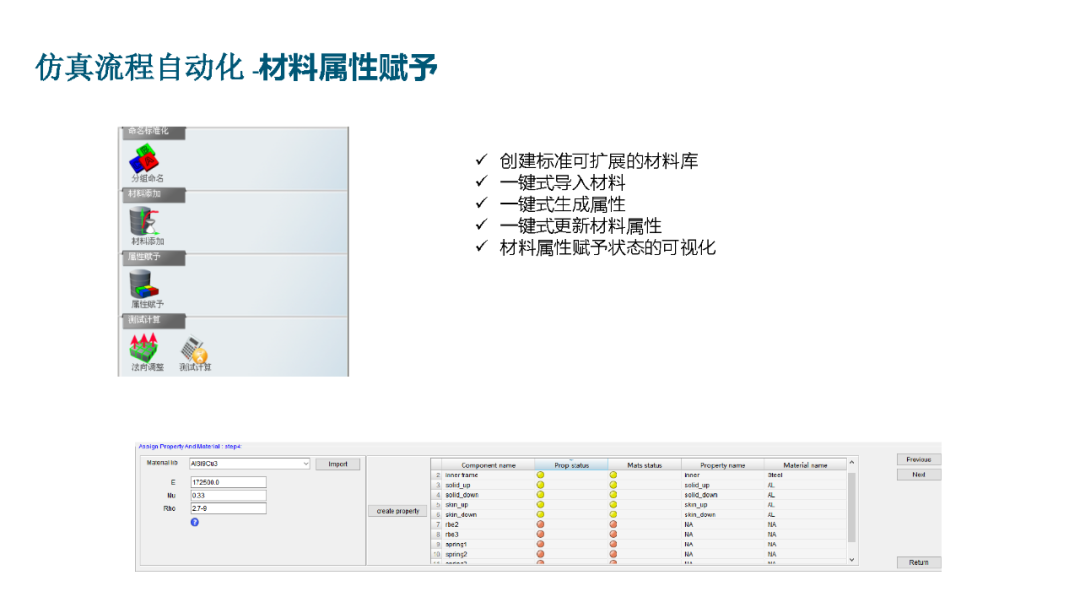Click the Import button
The image size is (1080, 608).
338,464
